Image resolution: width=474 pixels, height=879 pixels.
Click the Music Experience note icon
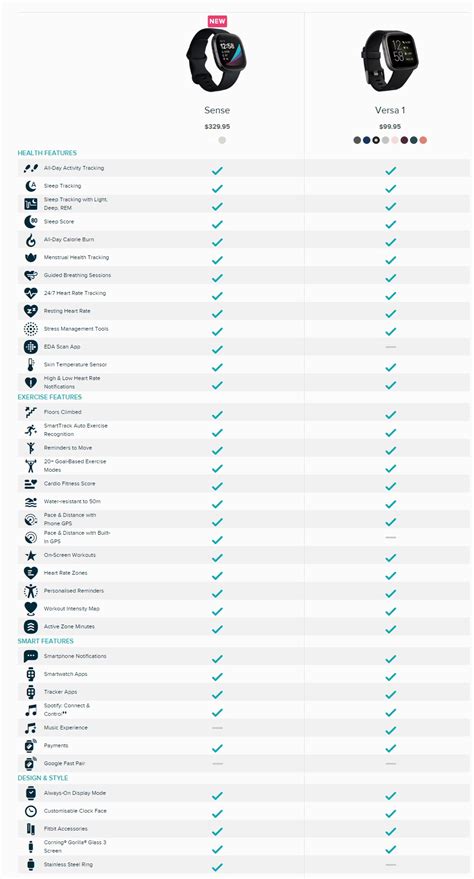click(30, 728)
